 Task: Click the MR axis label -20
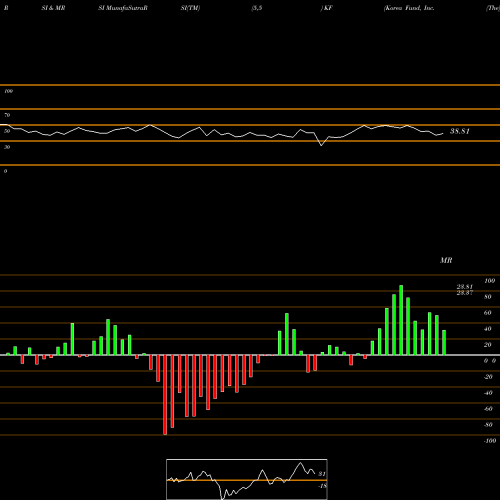[488, 377]
